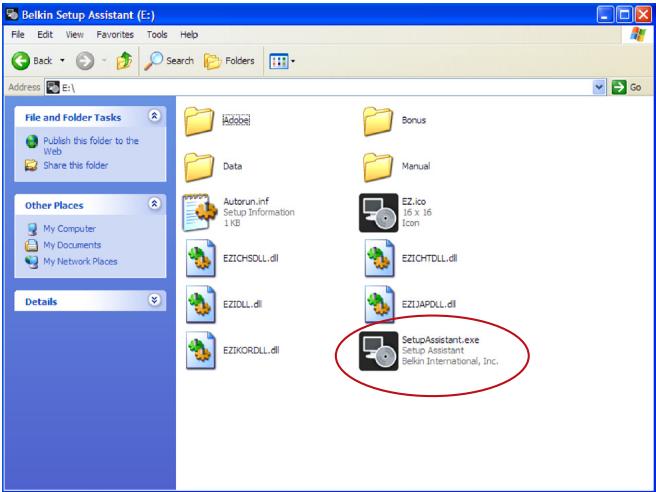Collapse the Other Places panel
Image resolution: width=656 pixels, height=492 pixels.
click(x=154, y=204)
